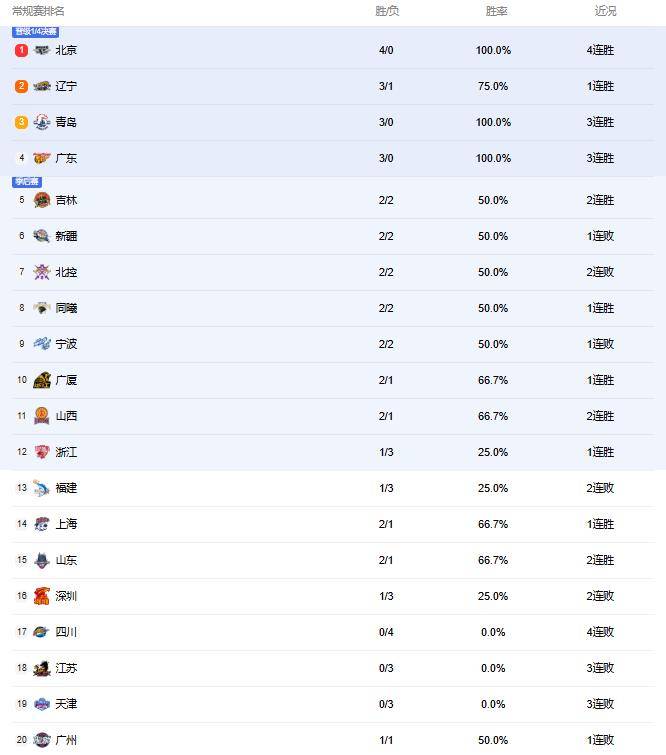Click the Sichuan team logo

[41, 632]
